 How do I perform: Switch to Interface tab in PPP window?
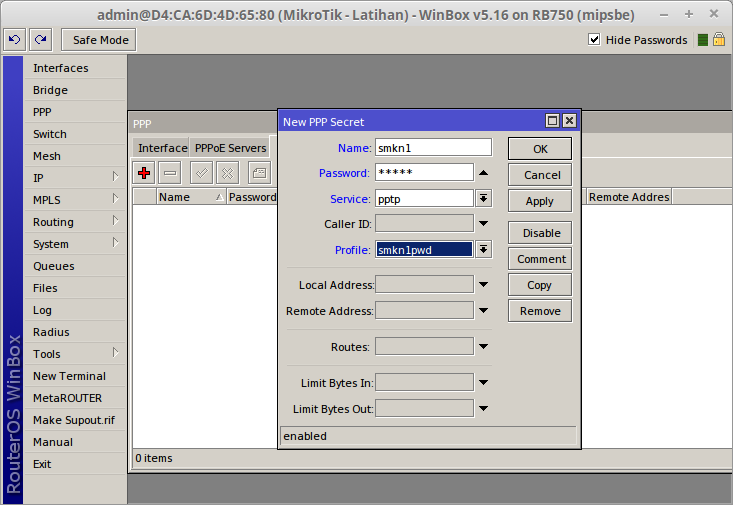coord(162,148)
